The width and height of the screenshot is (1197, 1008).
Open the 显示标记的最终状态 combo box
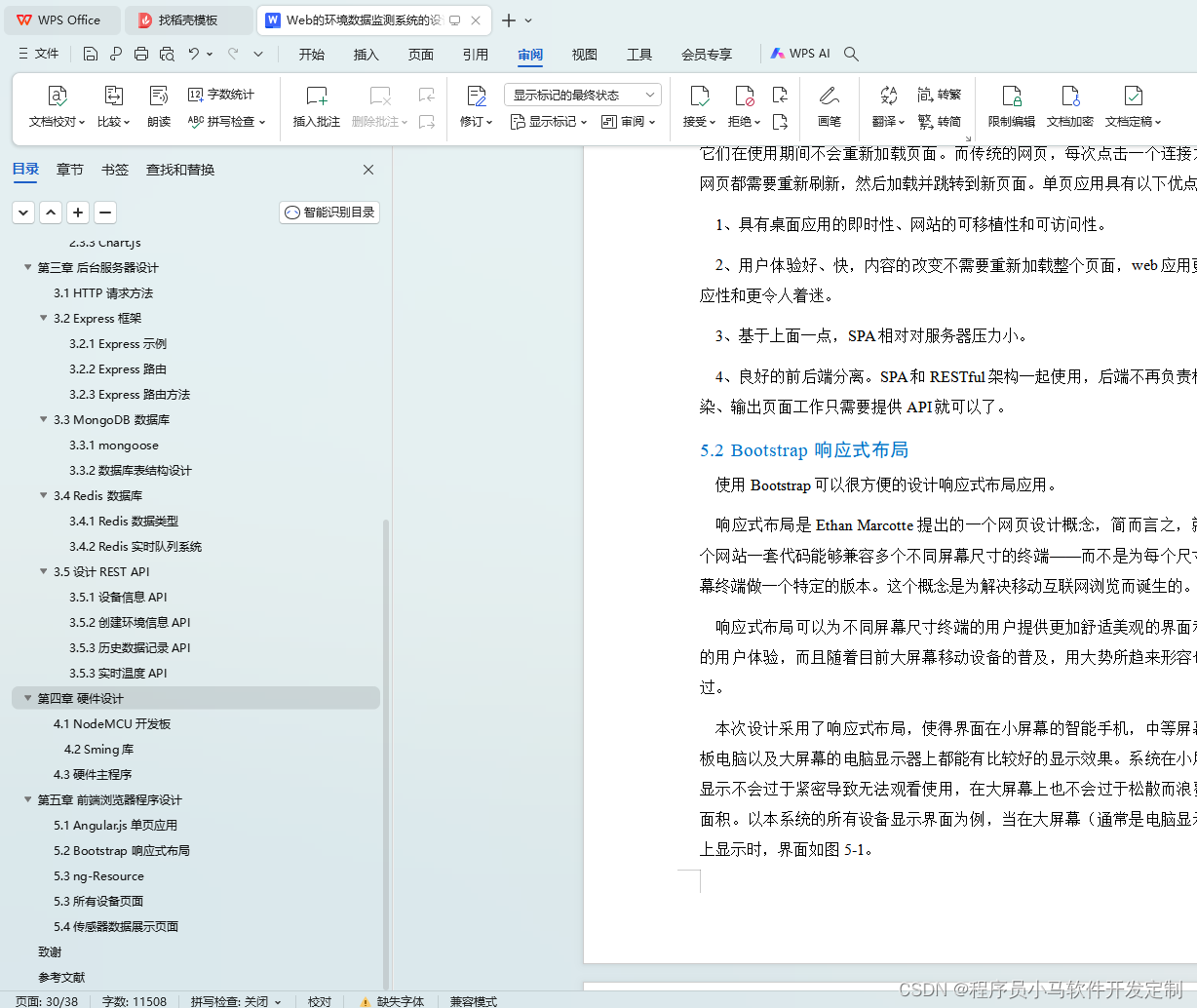(x=581, y=94)
